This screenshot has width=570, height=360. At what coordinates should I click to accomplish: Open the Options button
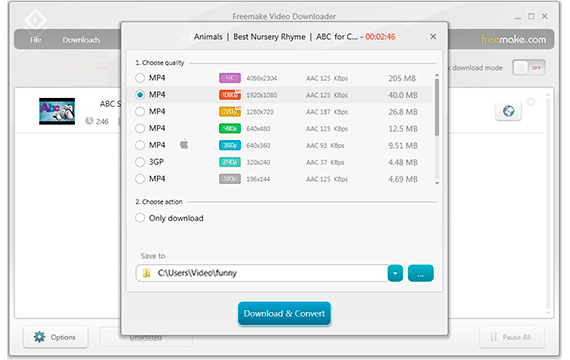pyautogui.click(x=56, y=337)
